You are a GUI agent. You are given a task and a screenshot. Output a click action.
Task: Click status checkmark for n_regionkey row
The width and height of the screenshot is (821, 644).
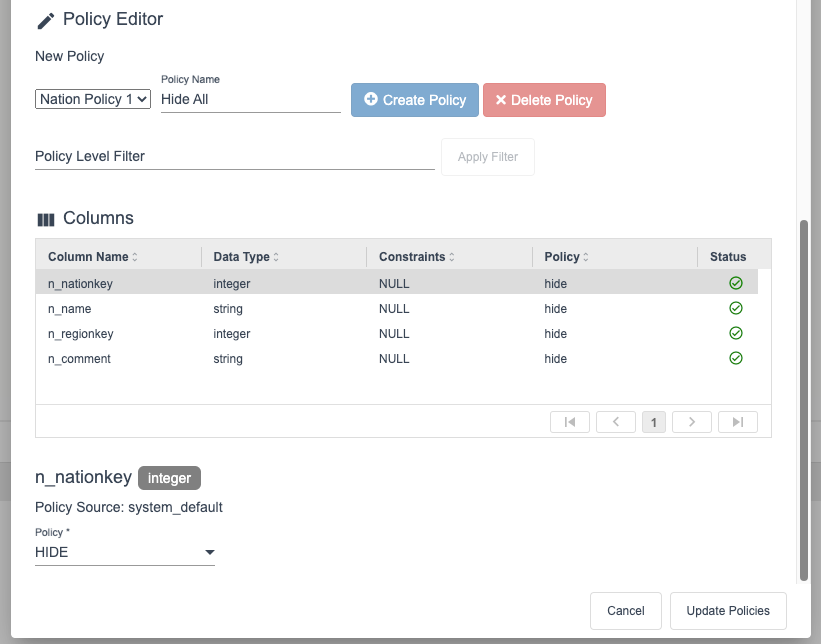coord(736,333)
